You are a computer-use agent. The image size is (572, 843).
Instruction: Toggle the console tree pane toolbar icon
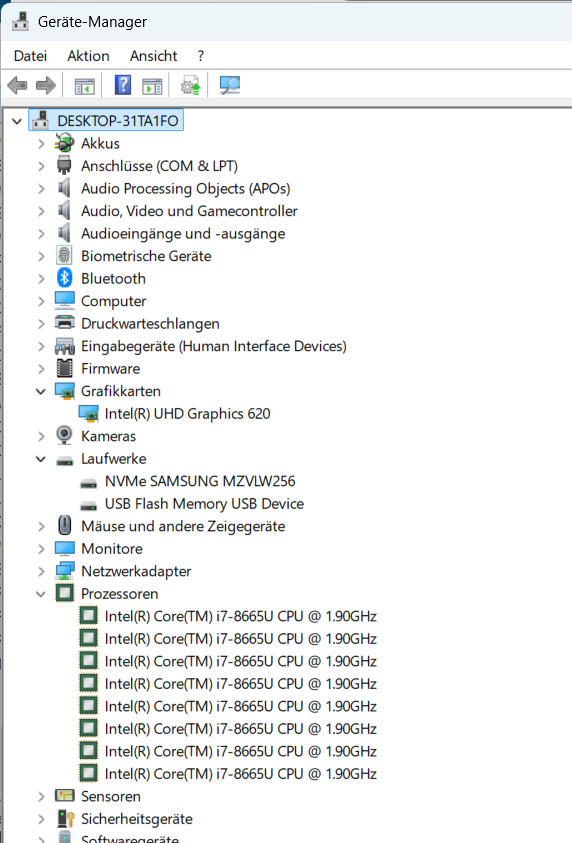pyautogui.click(x=84, y=85)
